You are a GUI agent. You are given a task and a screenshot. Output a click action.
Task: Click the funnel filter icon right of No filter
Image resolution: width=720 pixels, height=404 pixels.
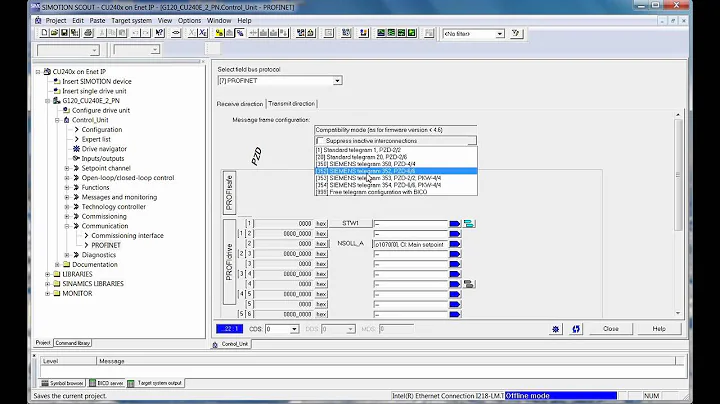point(516,33)
